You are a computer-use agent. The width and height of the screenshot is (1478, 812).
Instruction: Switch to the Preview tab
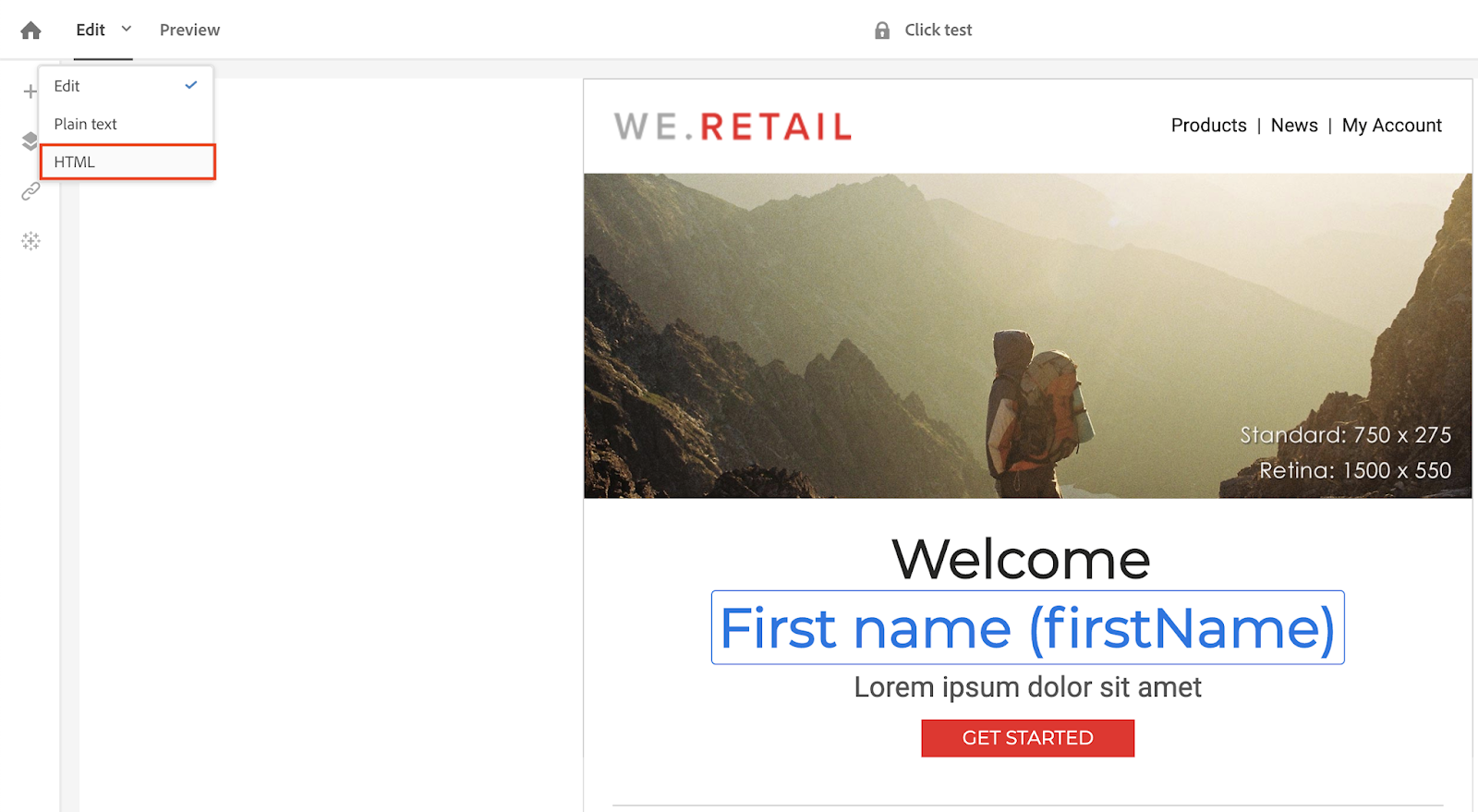click(189, 30)
